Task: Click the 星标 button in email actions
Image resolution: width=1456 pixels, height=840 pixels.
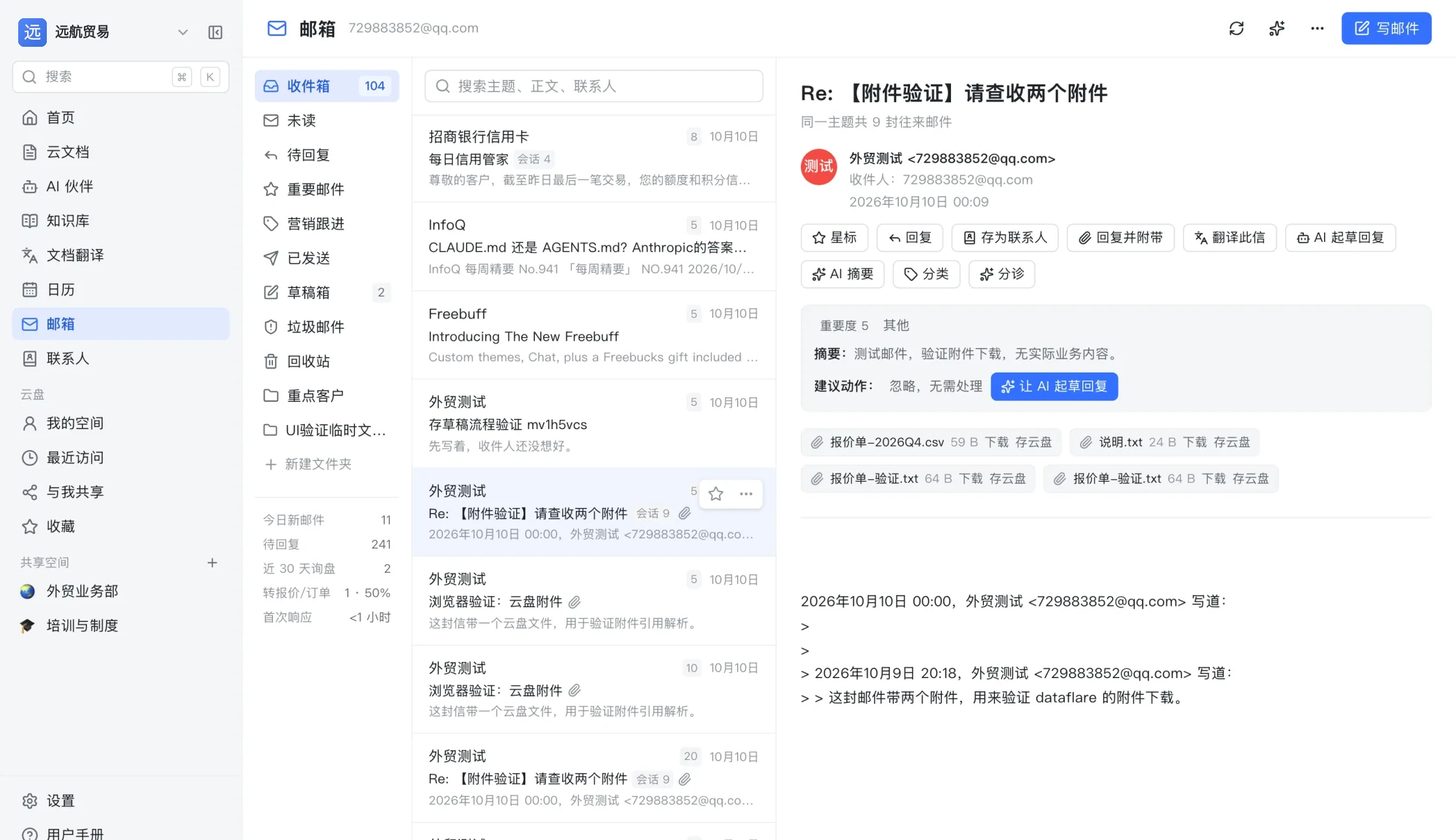Action: point(835,238)
